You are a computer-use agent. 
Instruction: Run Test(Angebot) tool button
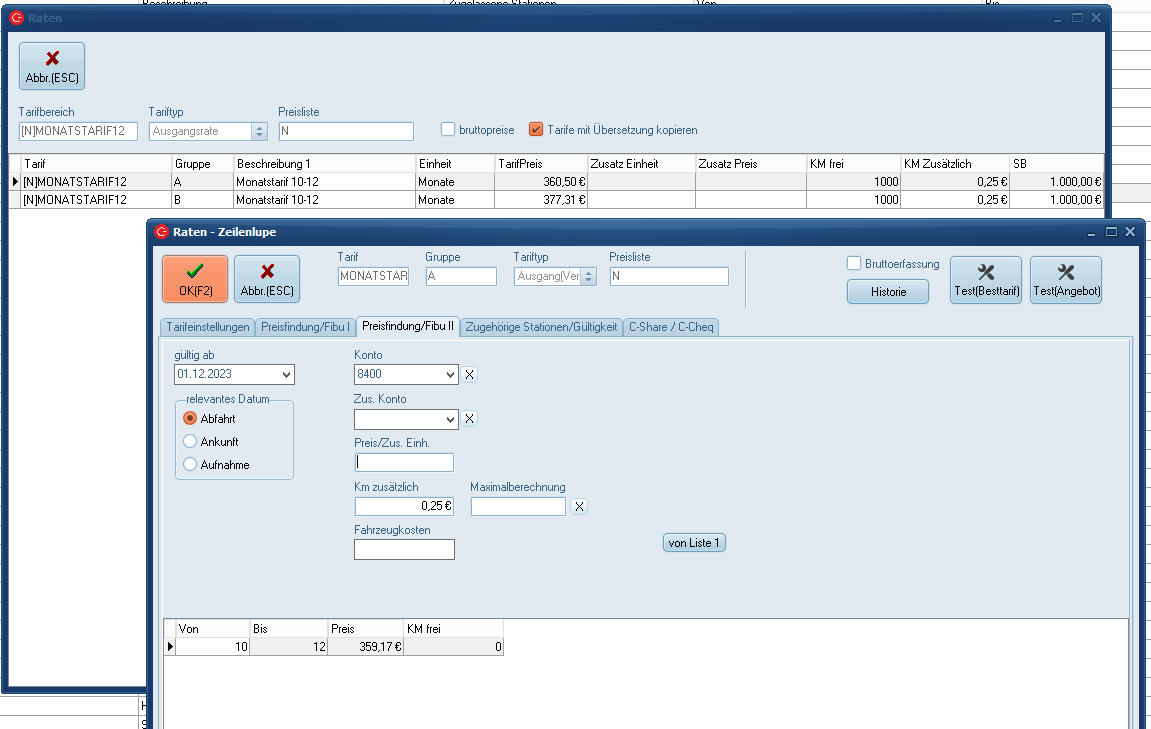1065,280
